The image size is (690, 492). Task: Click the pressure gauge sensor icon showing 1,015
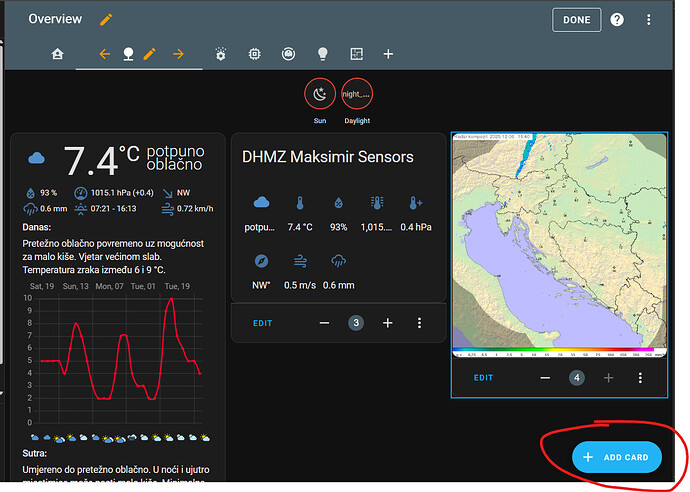pyautogui.click(x=377, y=202)
